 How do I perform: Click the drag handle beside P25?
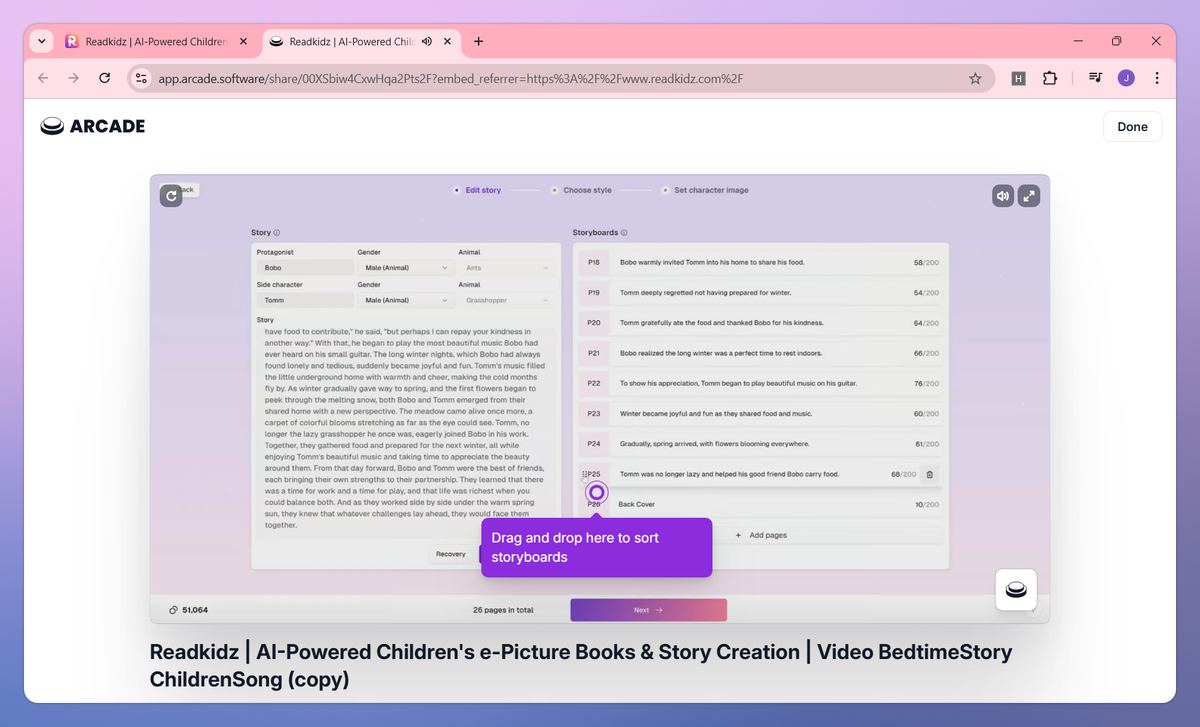coord(585,474)
